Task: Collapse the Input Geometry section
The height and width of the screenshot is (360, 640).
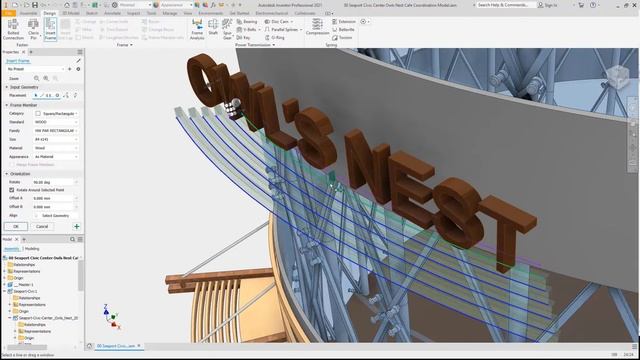Action: (7, 87)
